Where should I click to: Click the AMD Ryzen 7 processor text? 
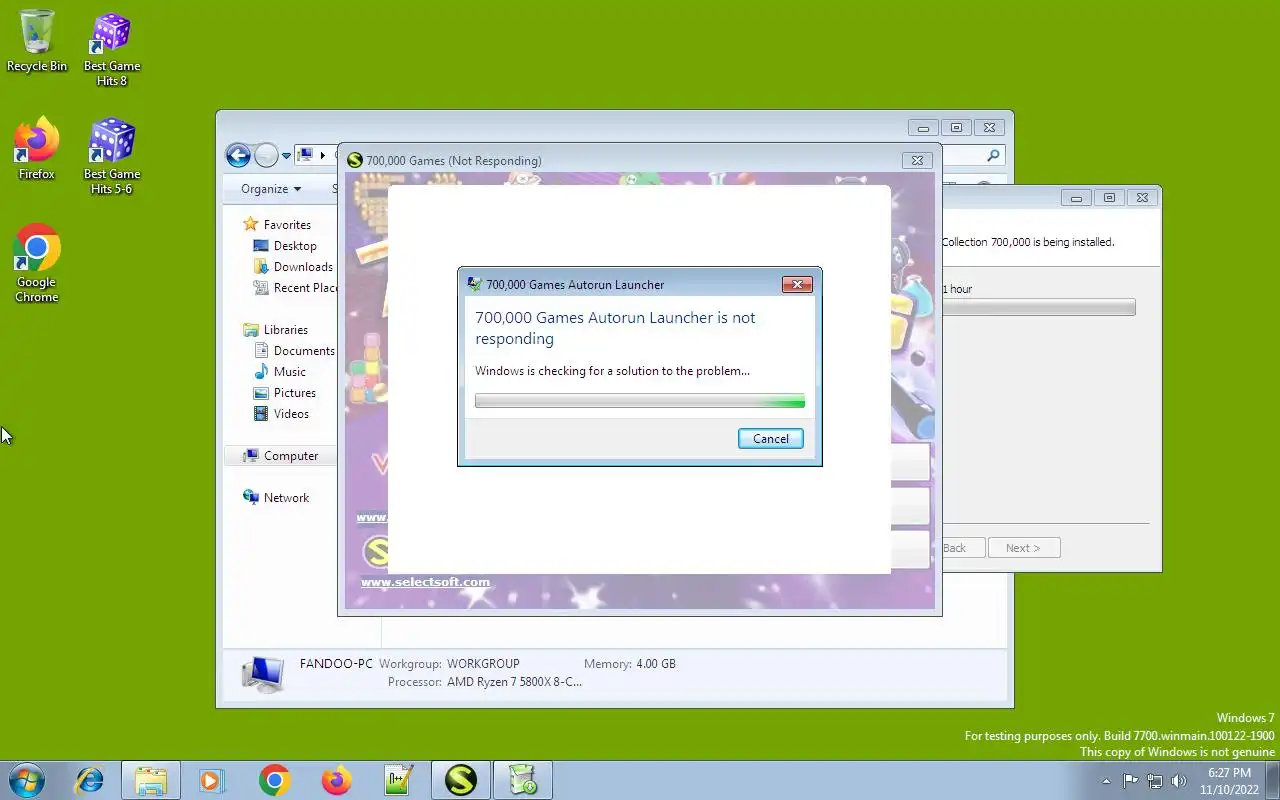point(513,682)
